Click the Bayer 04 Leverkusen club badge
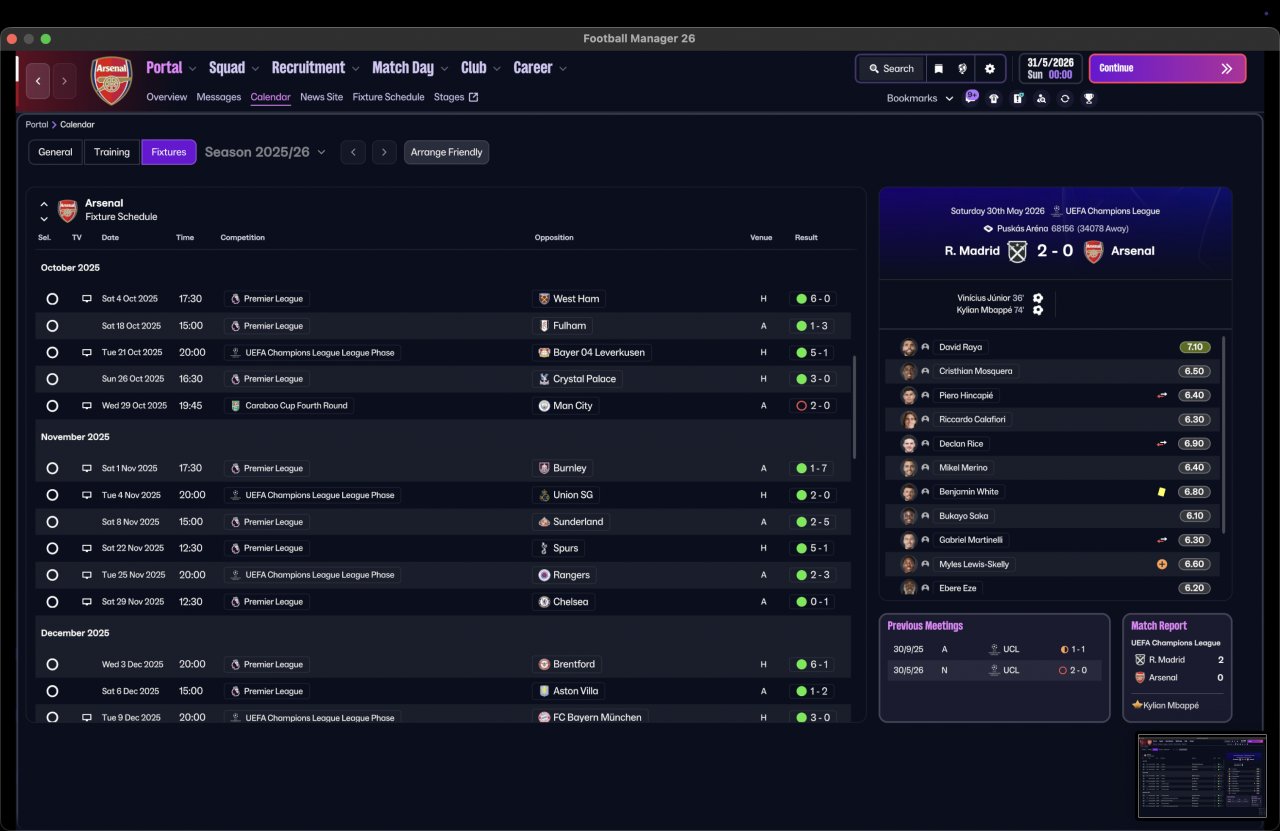 (x=545, y=352)
